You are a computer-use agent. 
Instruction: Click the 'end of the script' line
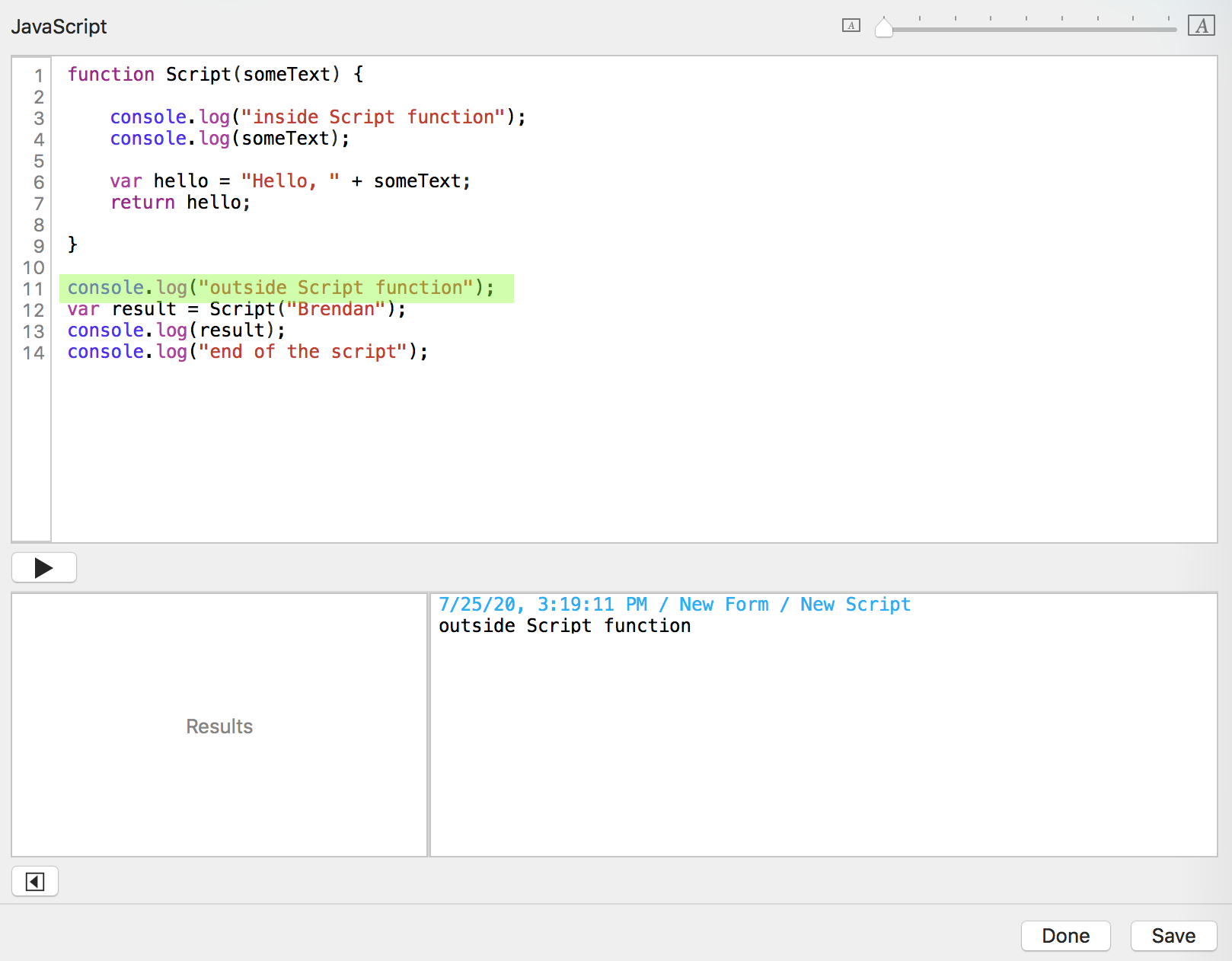[247, 352]
